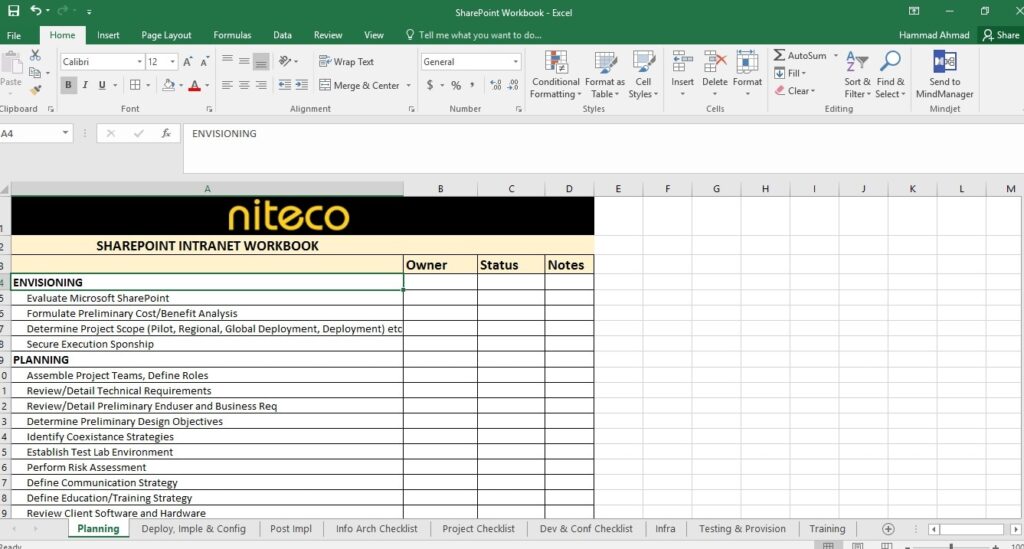This screenshot has height=549, width=1024.
Task: Open the Project Checklist sheet tab
Action: 478,529
